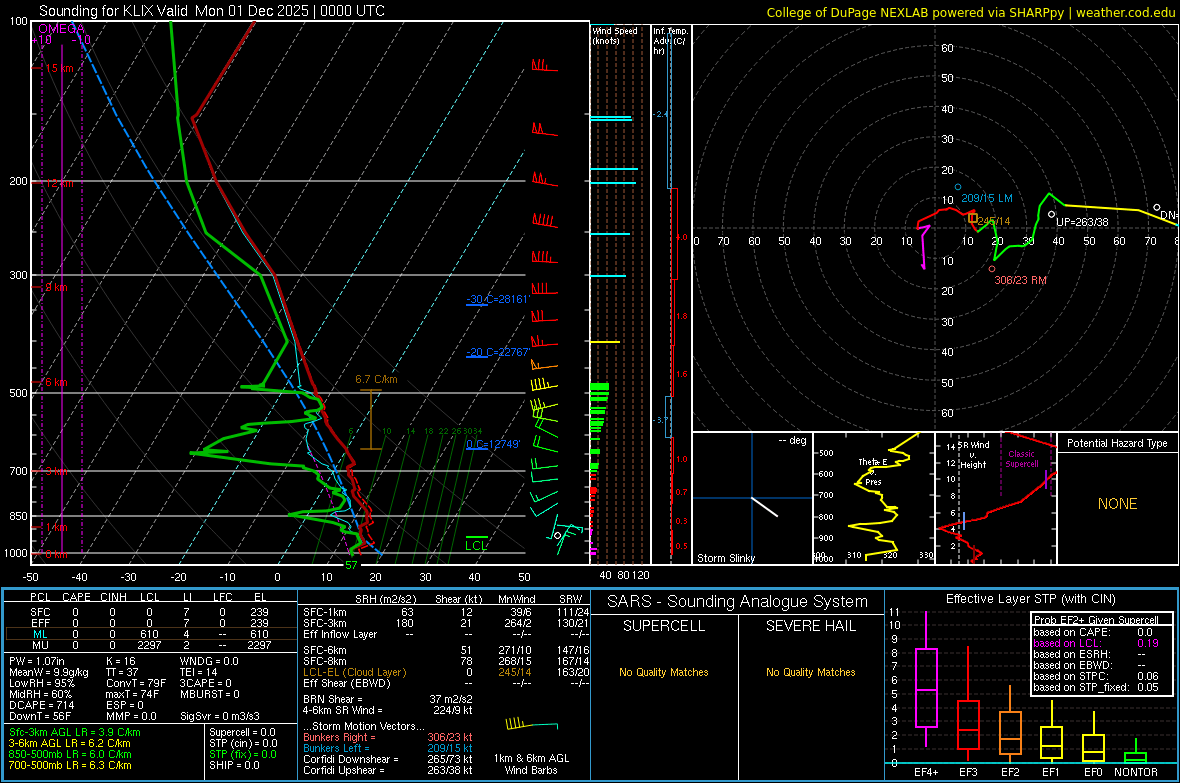Click the red right-mover circle on hodograph
Image resolution: width=1180 pixels, height=783 pixels.
click(992, 269)
